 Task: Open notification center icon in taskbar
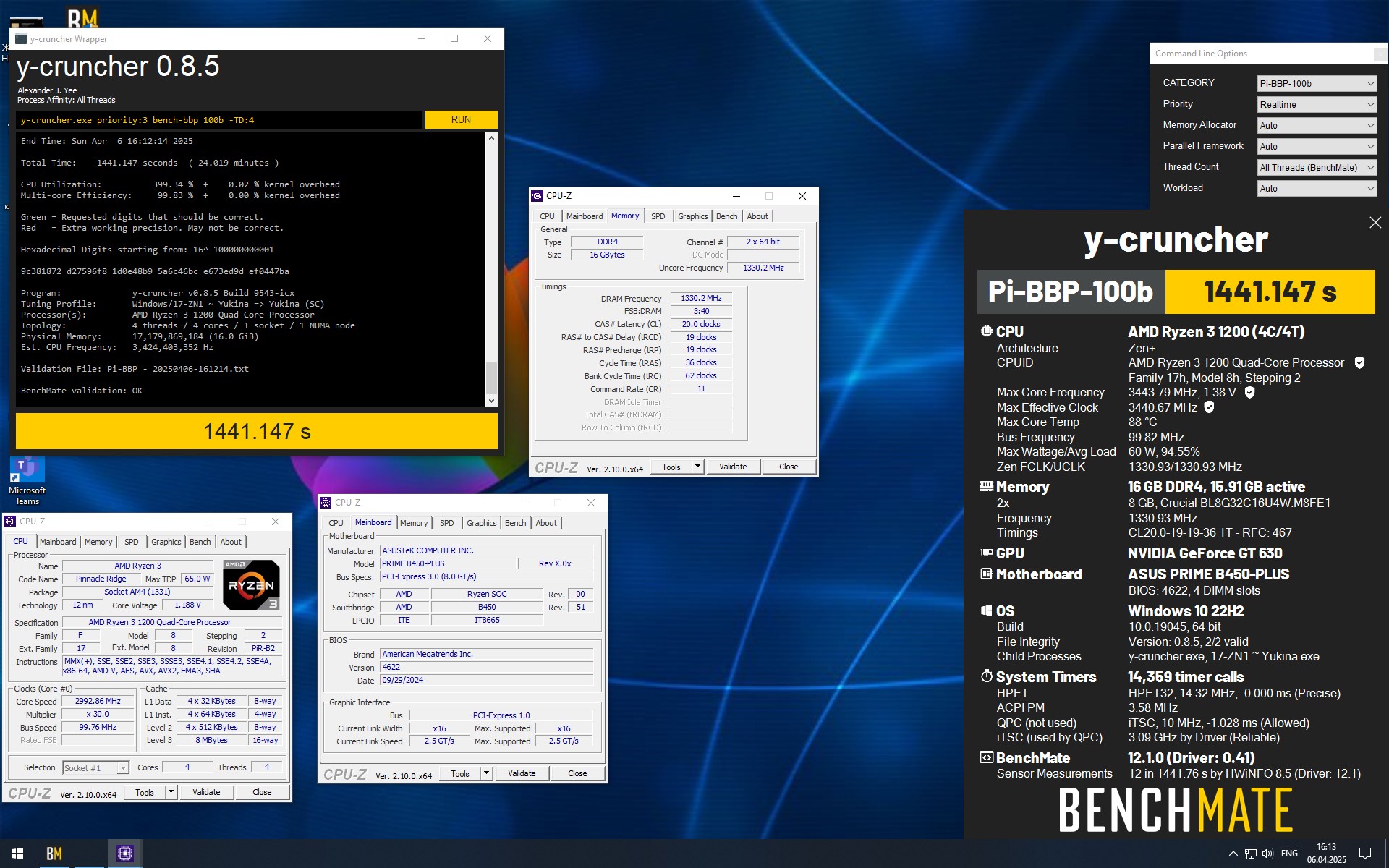click(1365, 854)
